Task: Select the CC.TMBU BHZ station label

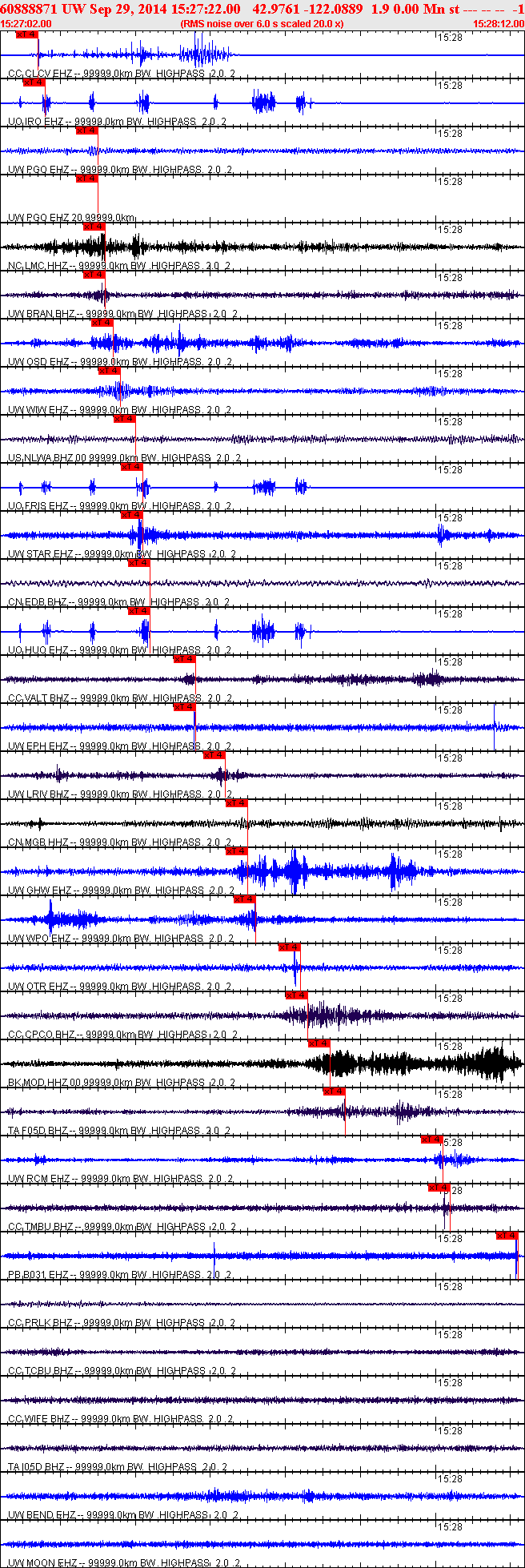Action: [x=122, y=1227]
